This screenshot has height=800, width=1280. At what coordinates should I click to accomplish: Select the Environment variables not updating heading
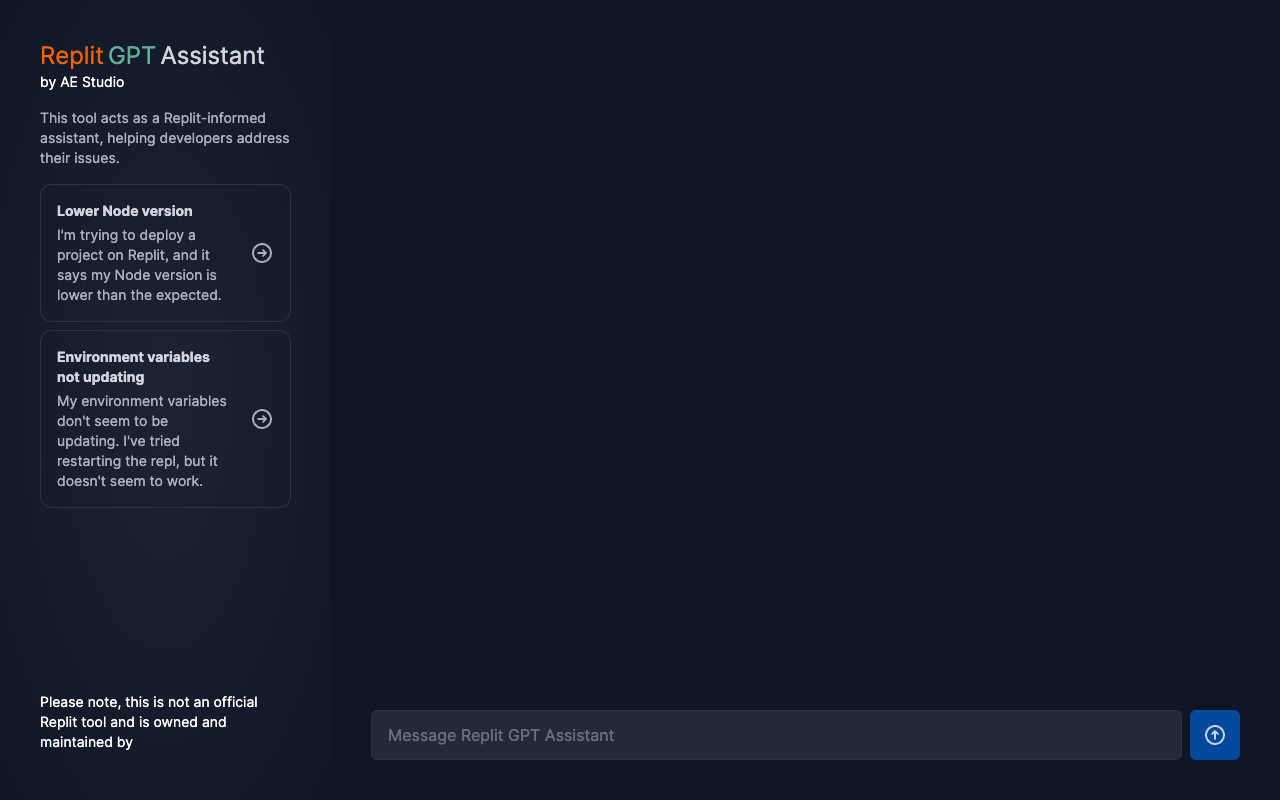[x=133, y=367]
